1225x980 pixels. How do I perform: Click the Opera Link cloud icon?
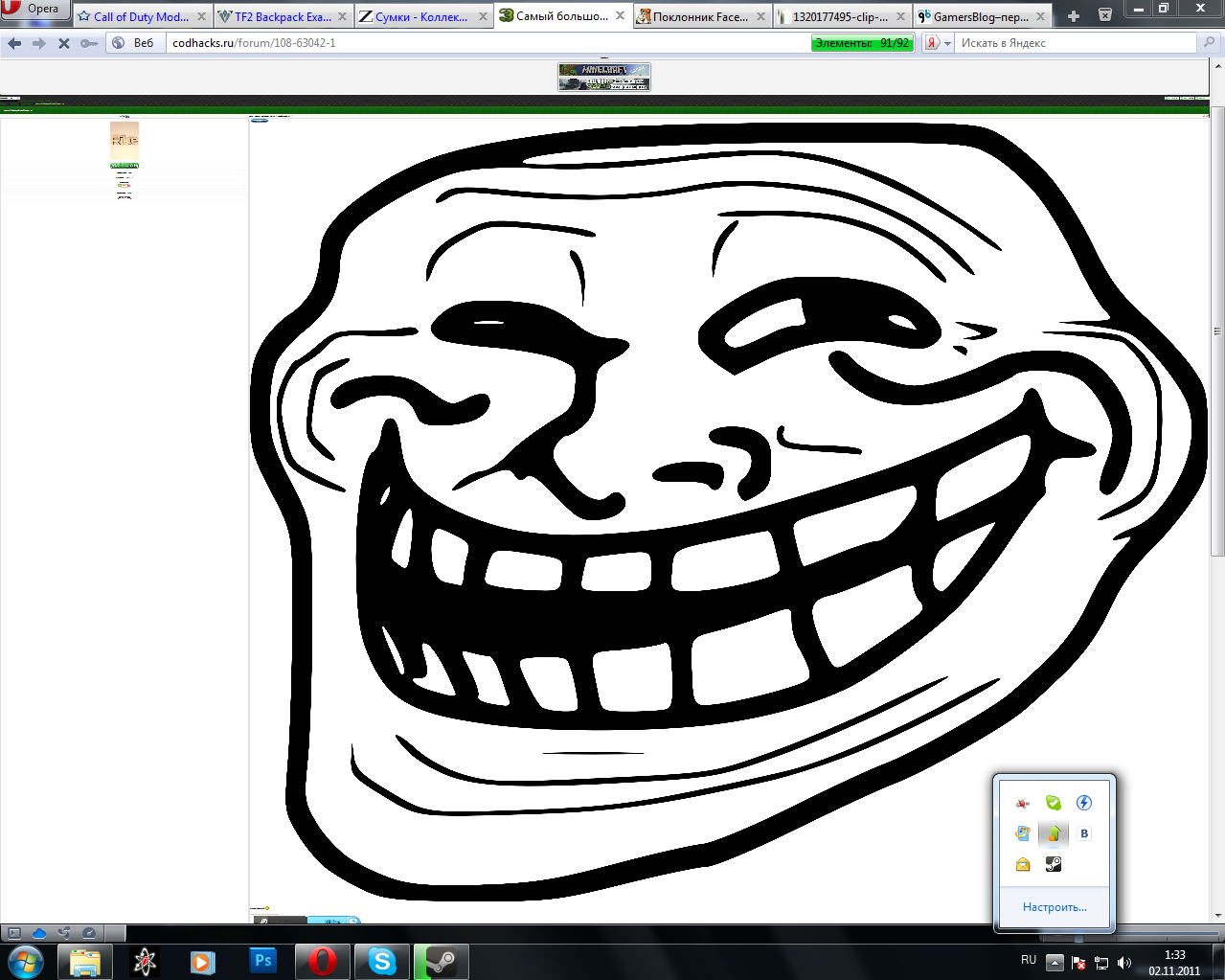[x=39, y=932]
